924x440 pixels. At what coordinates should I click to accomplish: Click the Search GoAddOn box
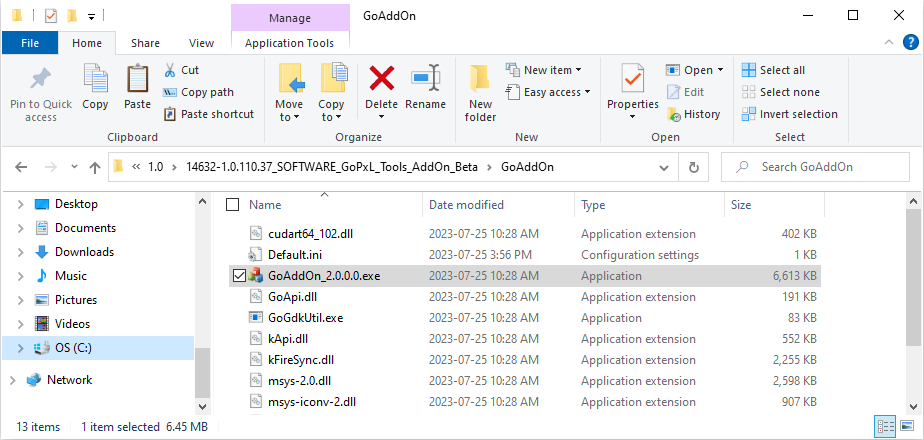click(816, 167)
